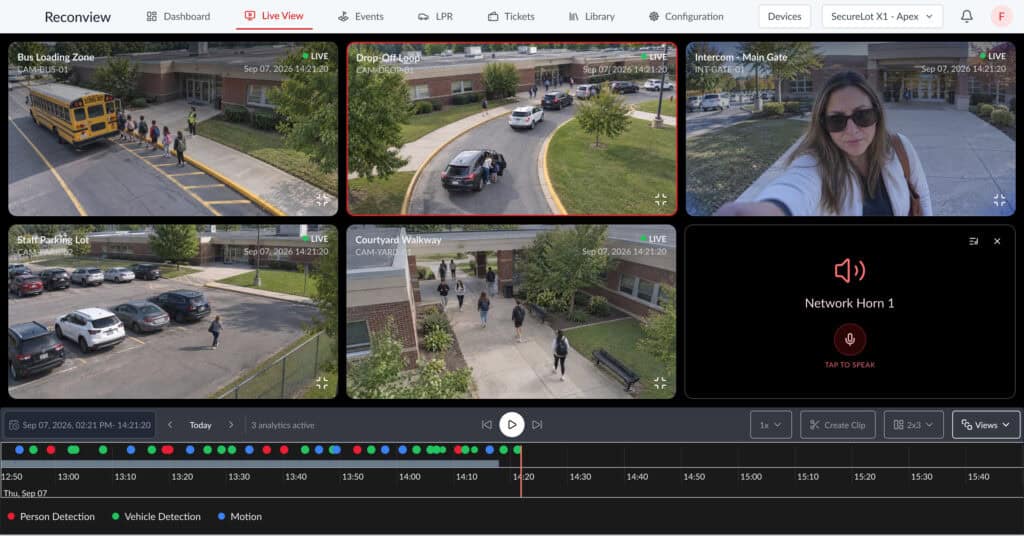Expand the Staff Parking Lot camera fullscreen
The height and width of the screenshot is (536, 1024).
coord(322,383)
